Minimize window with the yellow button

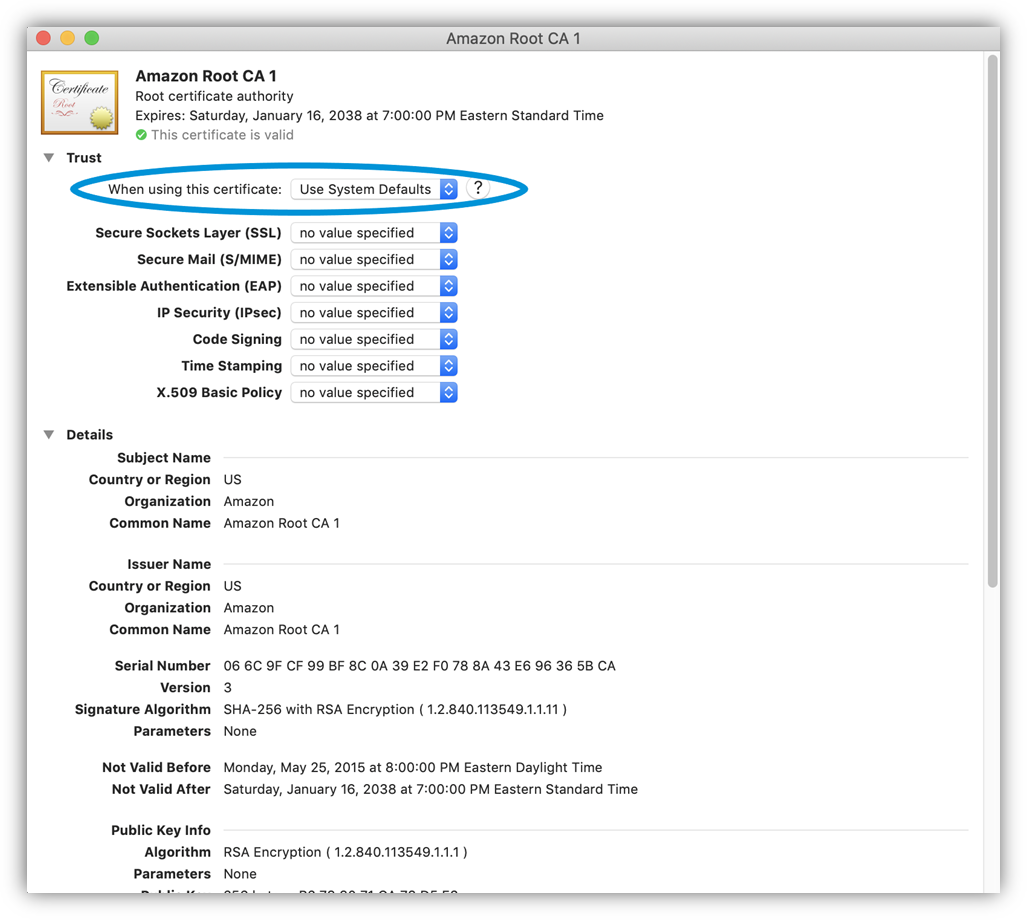(67, 38)
